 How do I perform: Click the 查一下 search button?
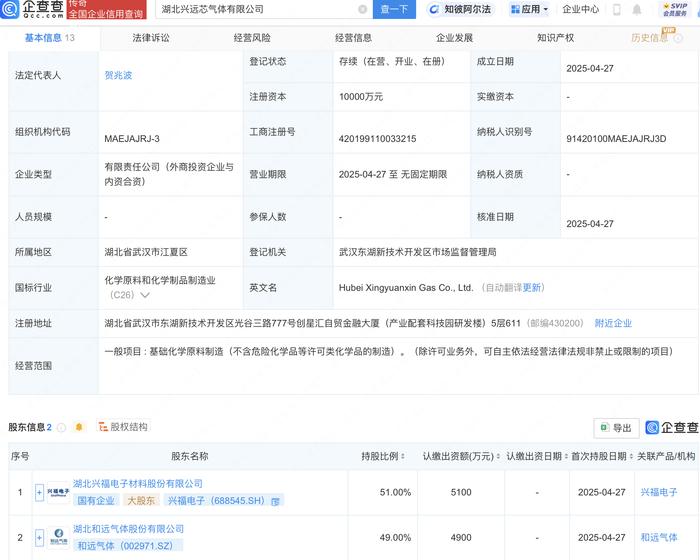tap(394, 9)
